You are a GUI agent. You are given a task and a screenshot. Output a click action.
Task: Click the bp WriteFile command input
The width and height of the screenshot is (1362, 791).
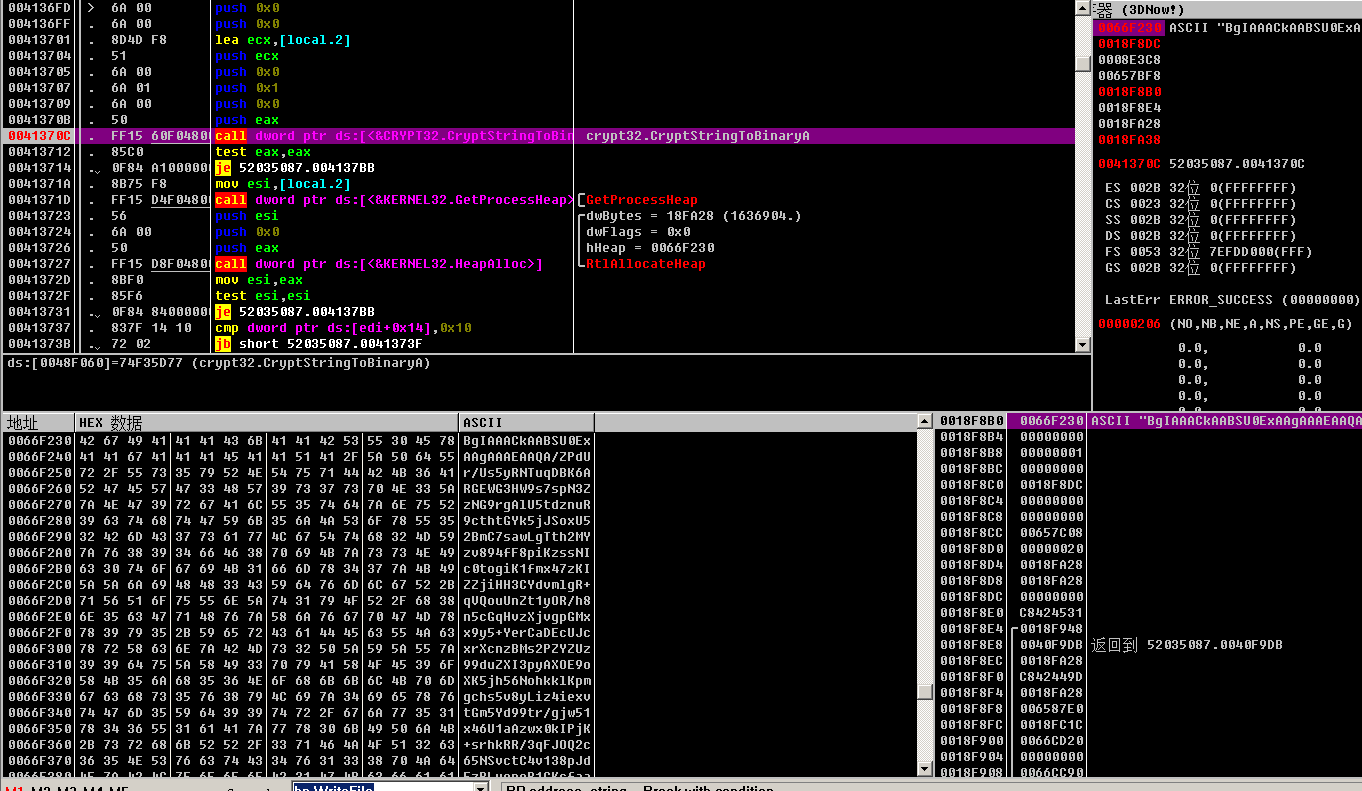(380, 788)
